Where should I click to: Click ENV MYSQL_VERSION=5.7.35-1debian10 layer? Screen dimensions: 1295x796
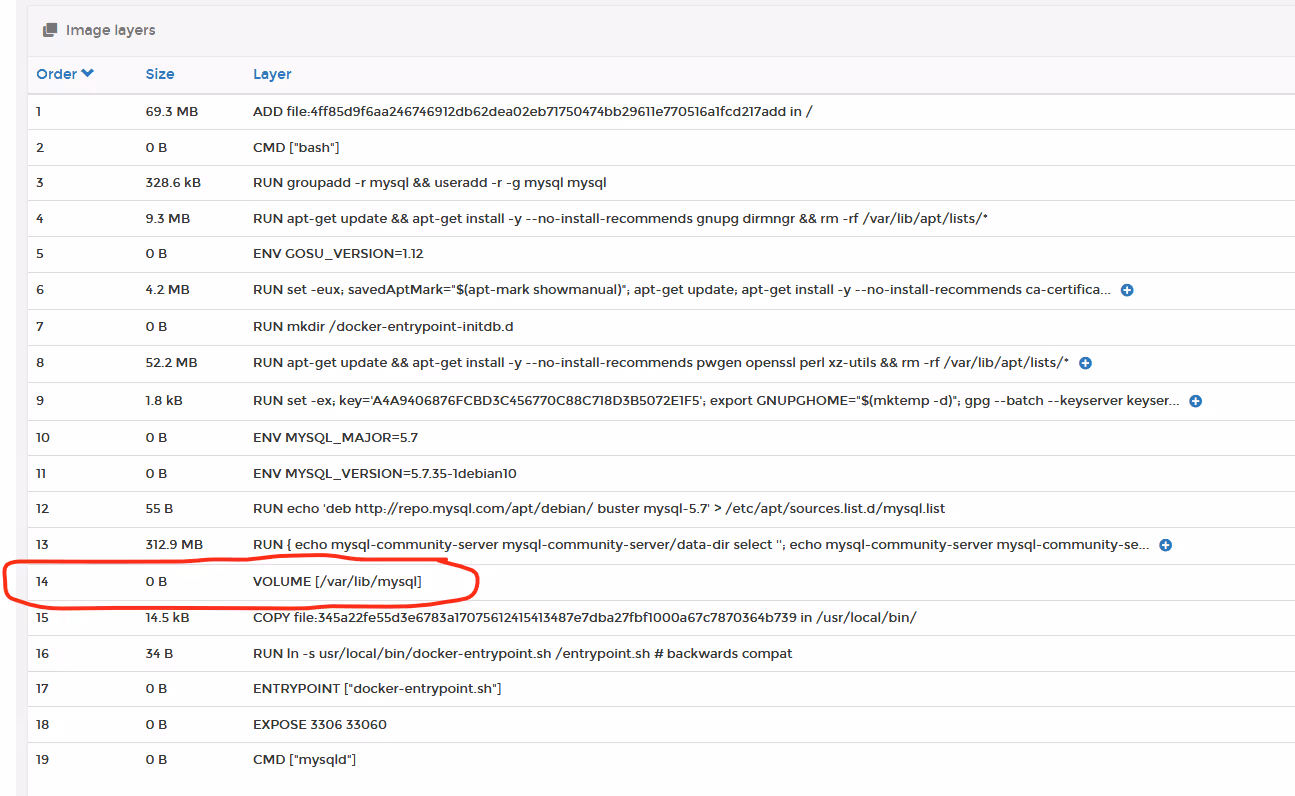pos(385,473)
